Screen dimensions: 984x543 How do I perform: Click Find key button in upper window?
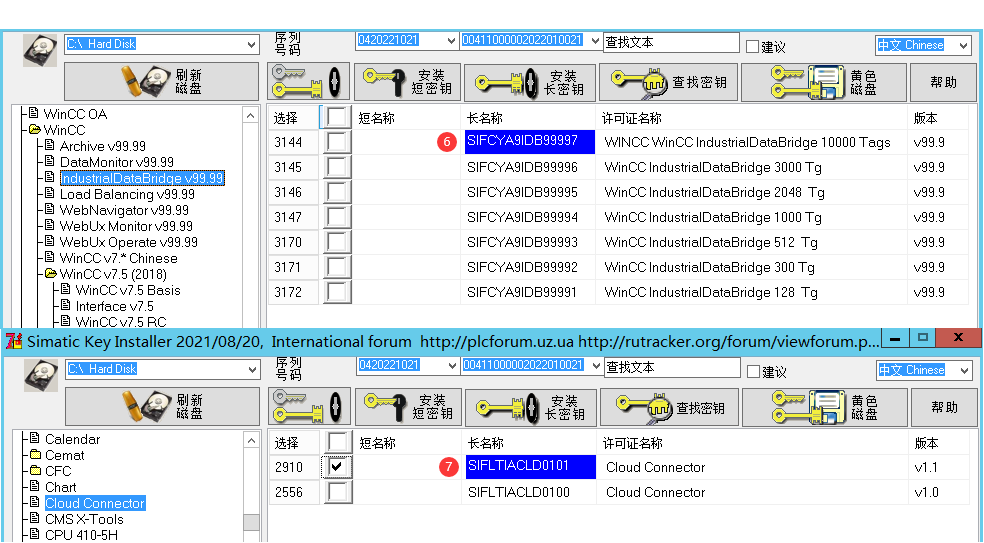669,82
